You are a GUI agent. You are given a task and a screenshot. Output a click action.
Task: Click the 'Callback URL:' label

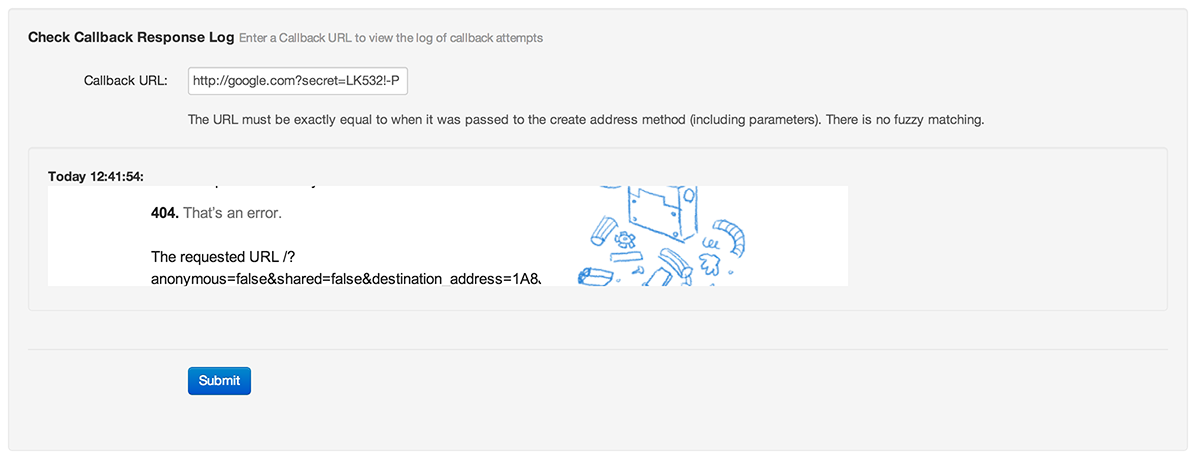(126, 80)
